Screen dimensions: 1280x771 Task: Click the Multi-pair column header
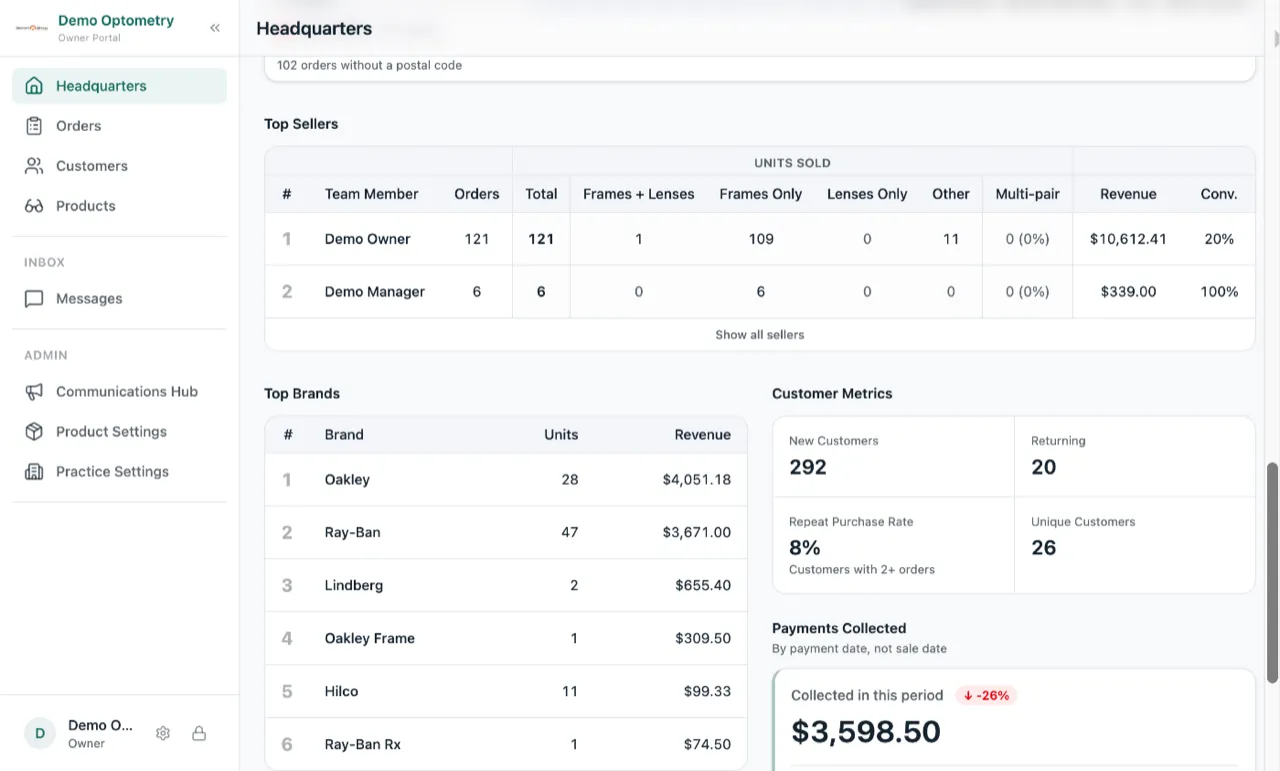tap(1028, 194)
